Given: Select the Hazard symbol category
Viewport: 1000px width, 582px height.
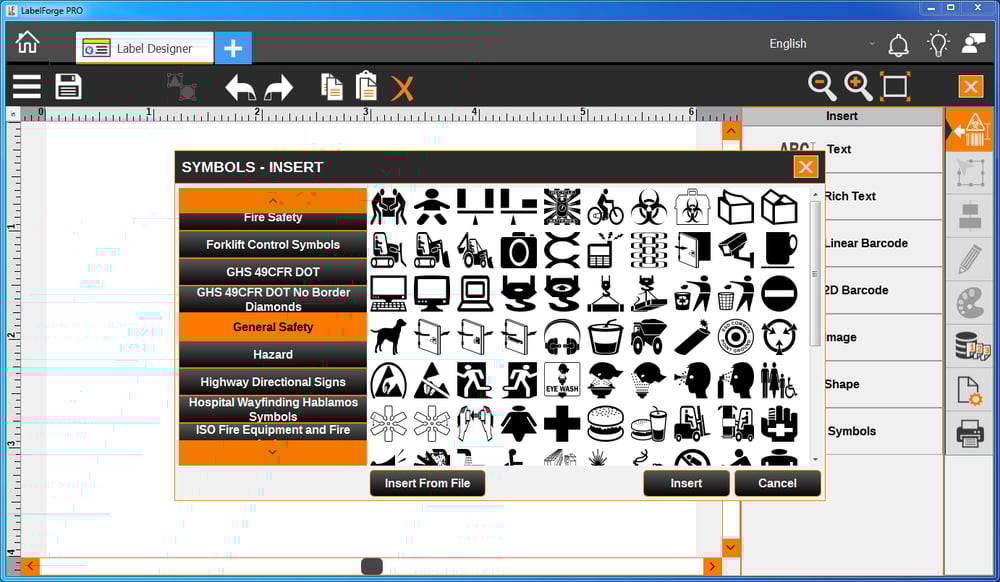Looking at the screenshot, I should coord(271,354).
